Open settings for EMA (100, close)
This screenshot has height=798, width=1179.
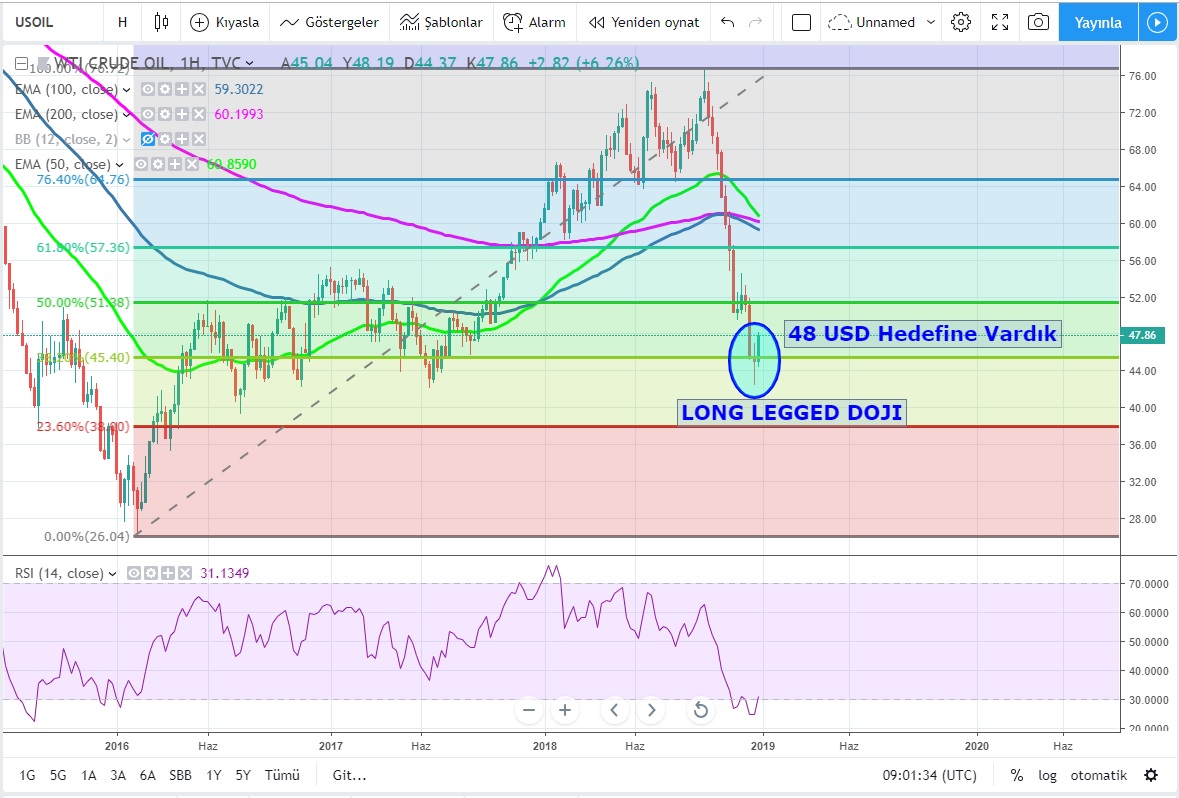tap(165, 90)
